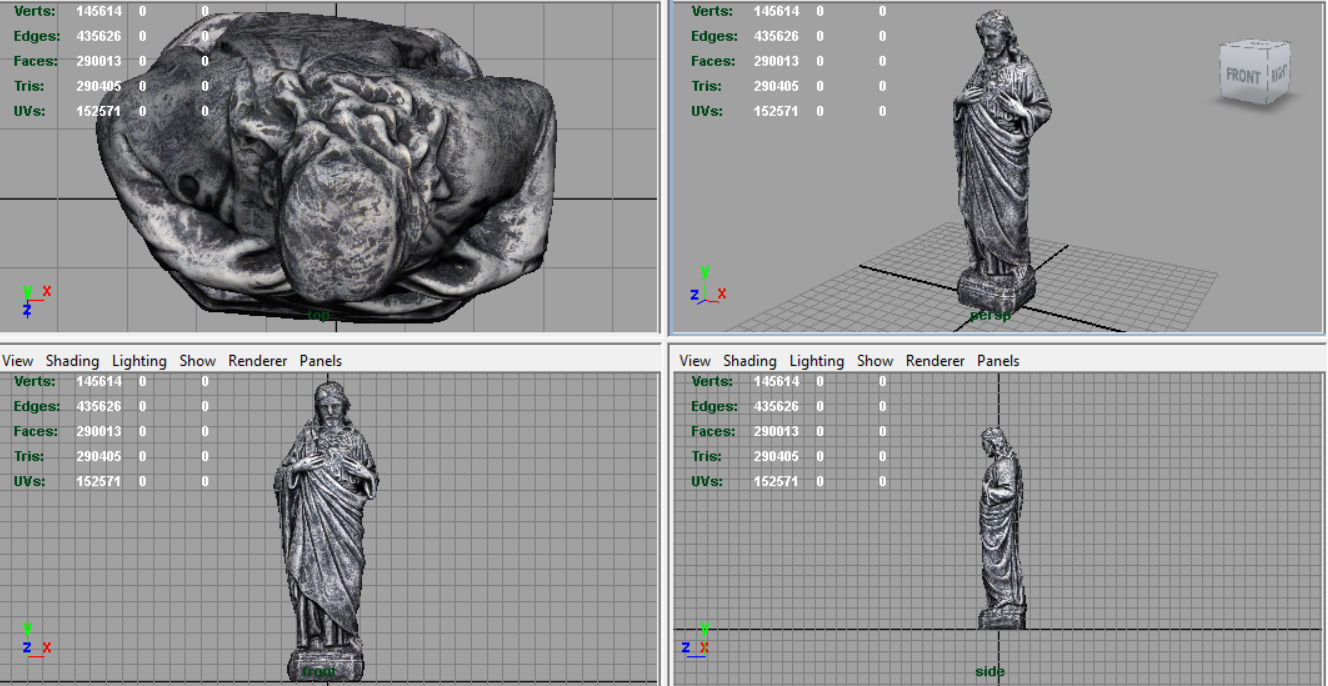The width and height of the screenshot is (1328, 686).
Task: Open Shading menu in front viewport
Action: [72, 361]
